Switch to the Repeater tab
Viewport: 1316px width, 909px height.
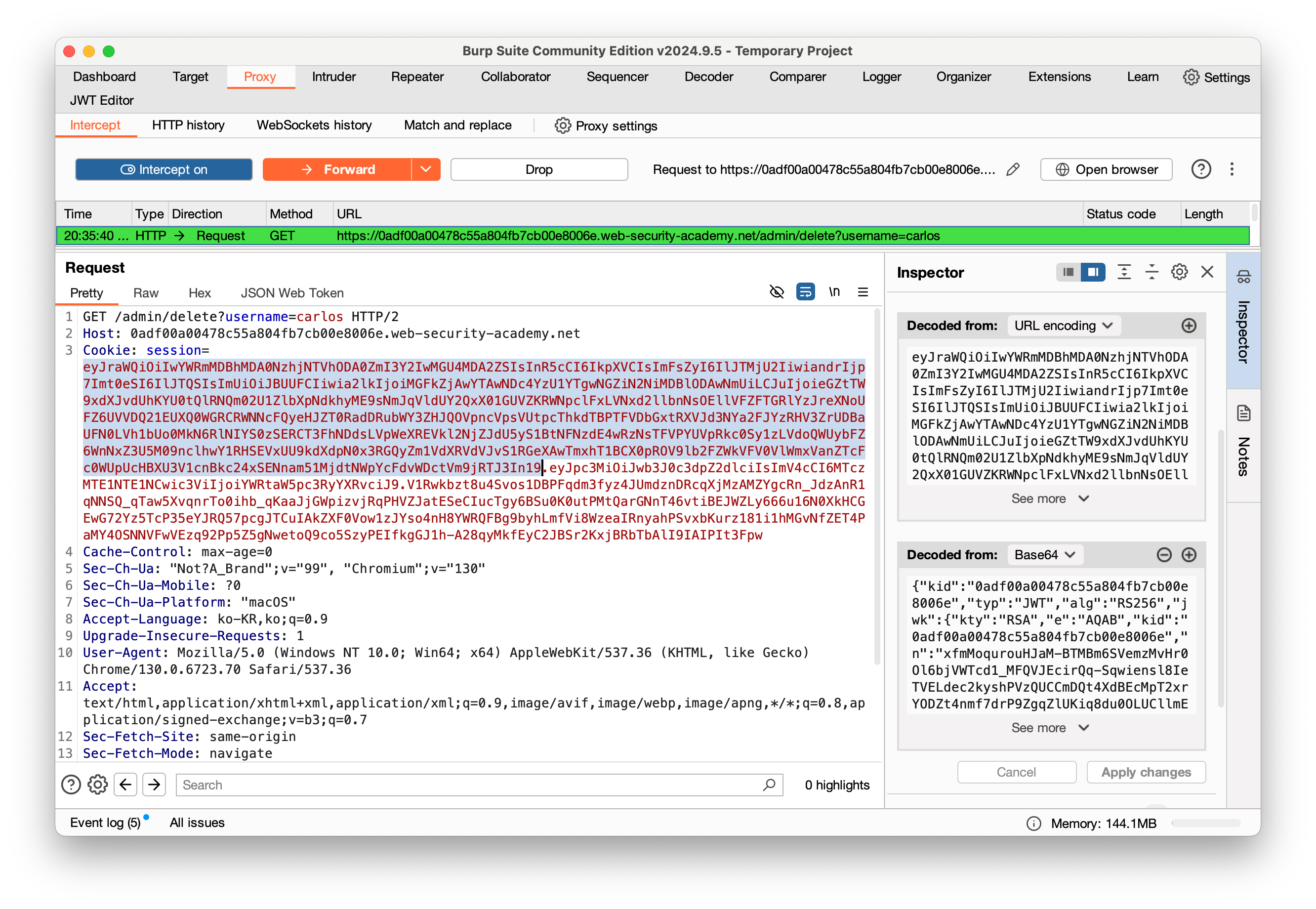(417, 77)
